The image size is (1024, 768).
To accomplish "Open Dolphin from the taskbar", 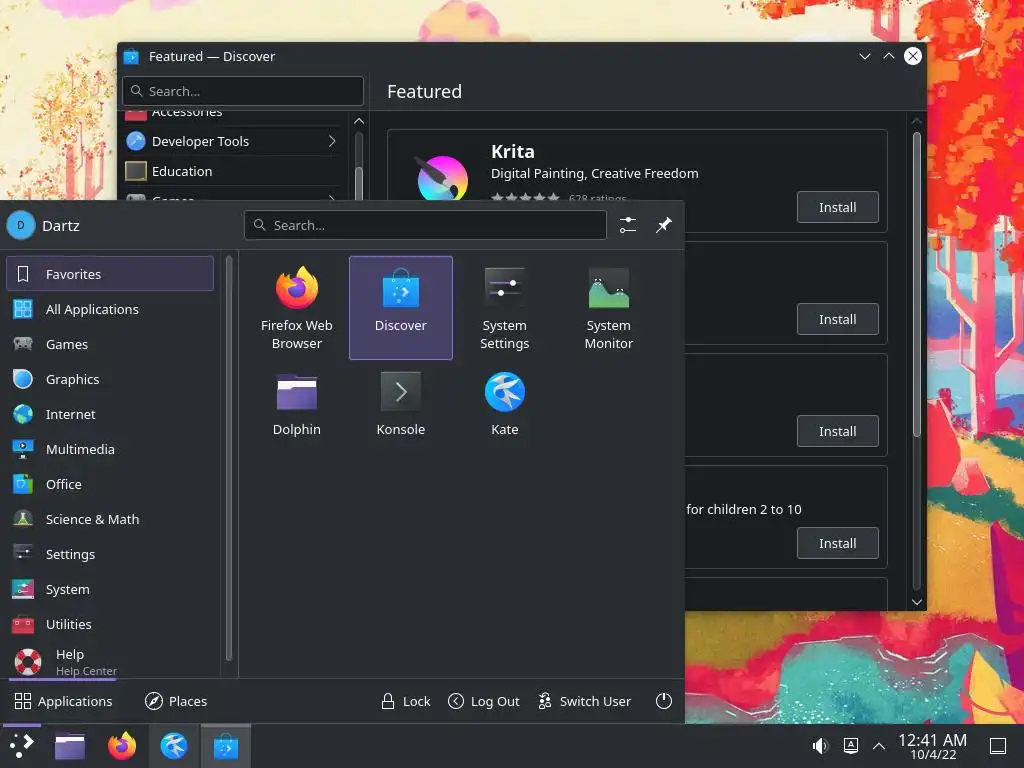I will click(70, 746).
